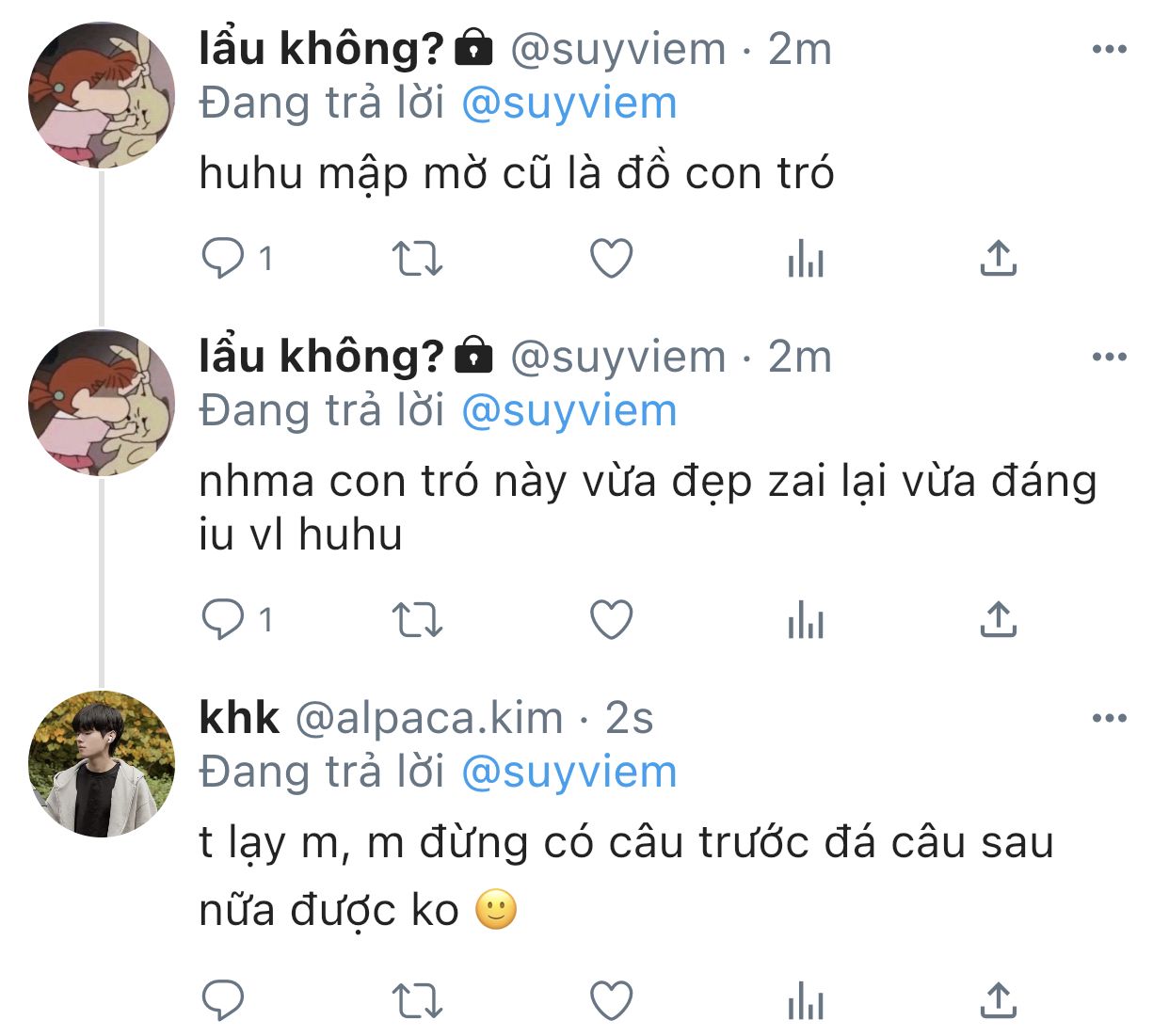
Task: Share the first tweet by suyviem
Action: (999, 258)
